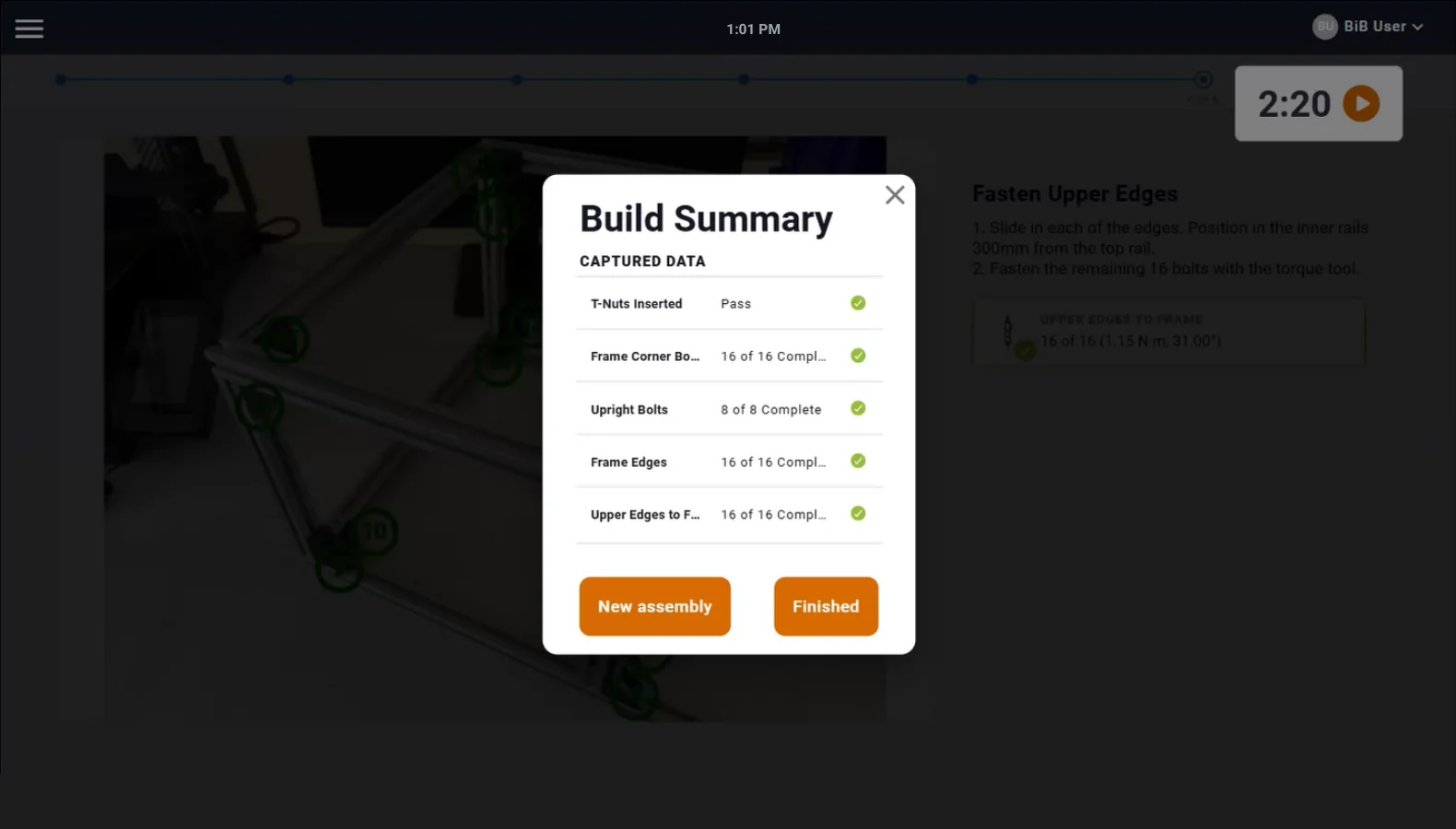Image resolution: width=1456 pixels, height=829 pixels.
Task: Click the 2:20 timer display
Action: [x=1294, y=104]
